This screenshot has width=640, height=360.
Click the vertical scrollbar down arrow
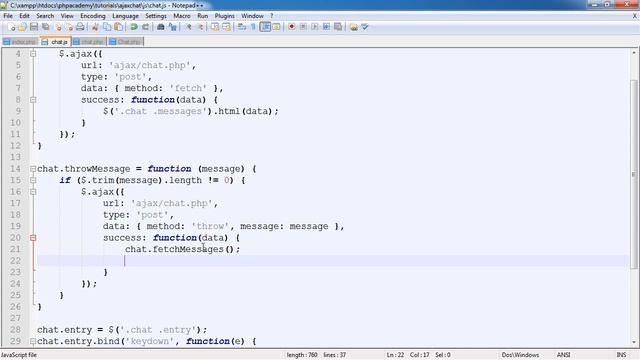(634, 342)
